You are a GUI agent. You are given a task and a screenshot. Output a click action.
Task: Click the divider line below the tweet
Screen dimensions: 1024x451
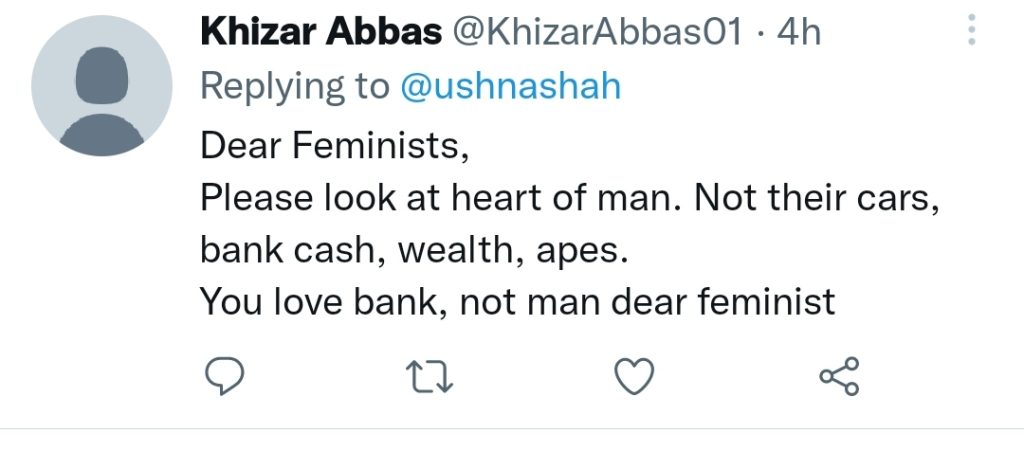[512, 428]
